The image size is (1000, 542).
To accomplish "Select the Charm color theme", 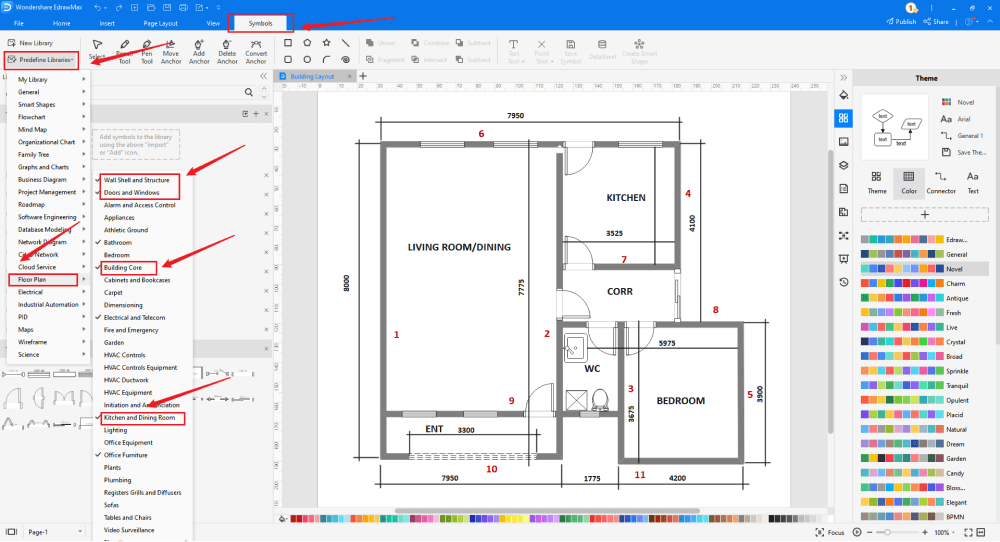I will click(924, 284).
